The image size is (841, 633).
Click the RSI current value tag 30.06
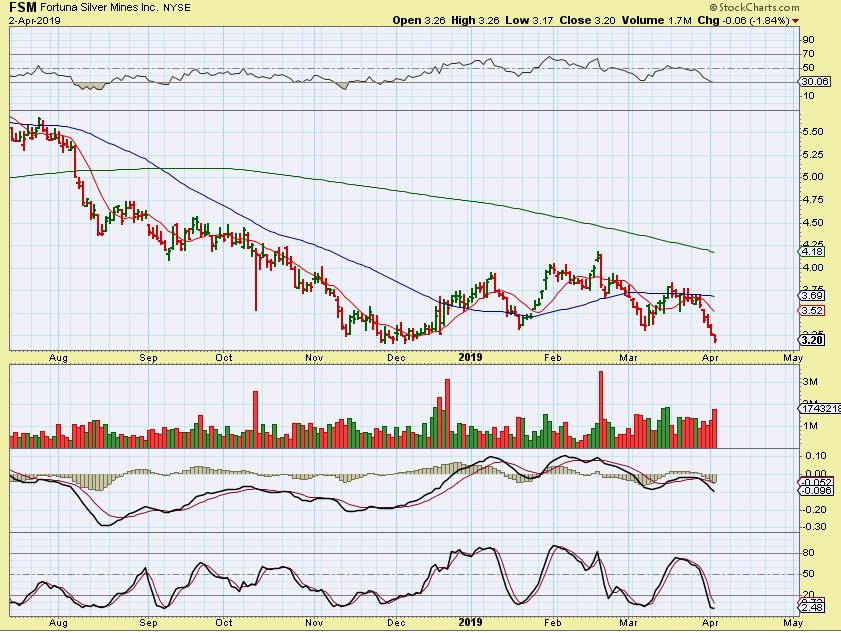(814, 82)
